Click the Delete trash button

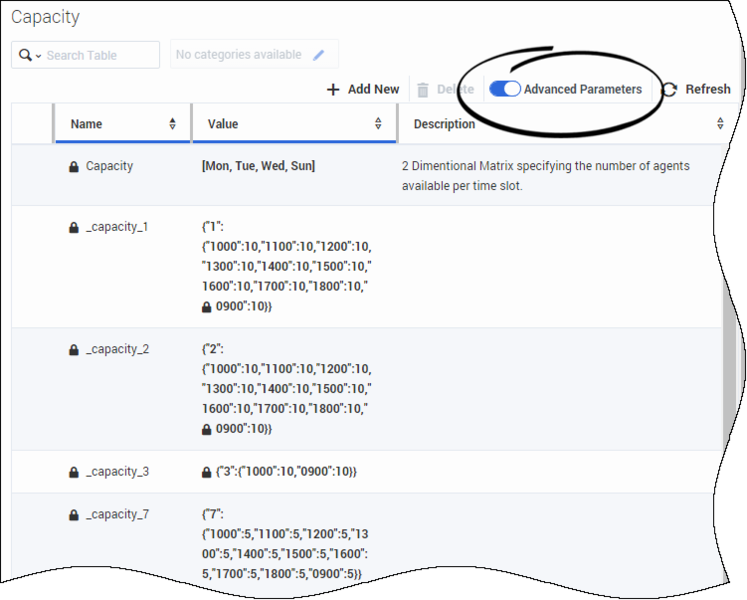point(445,89)
